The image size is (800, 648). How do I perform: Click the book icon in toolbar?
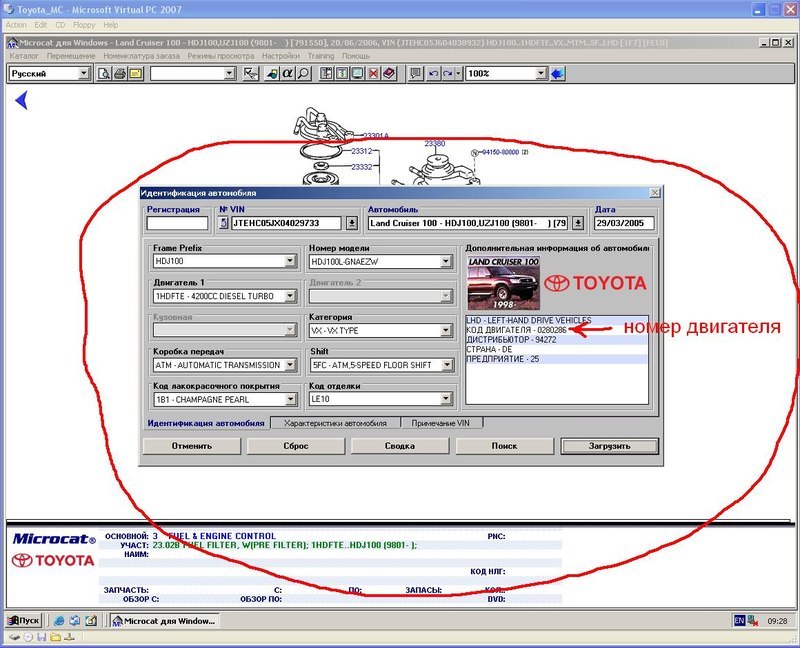pyautogui.click(x=389, y=74)
